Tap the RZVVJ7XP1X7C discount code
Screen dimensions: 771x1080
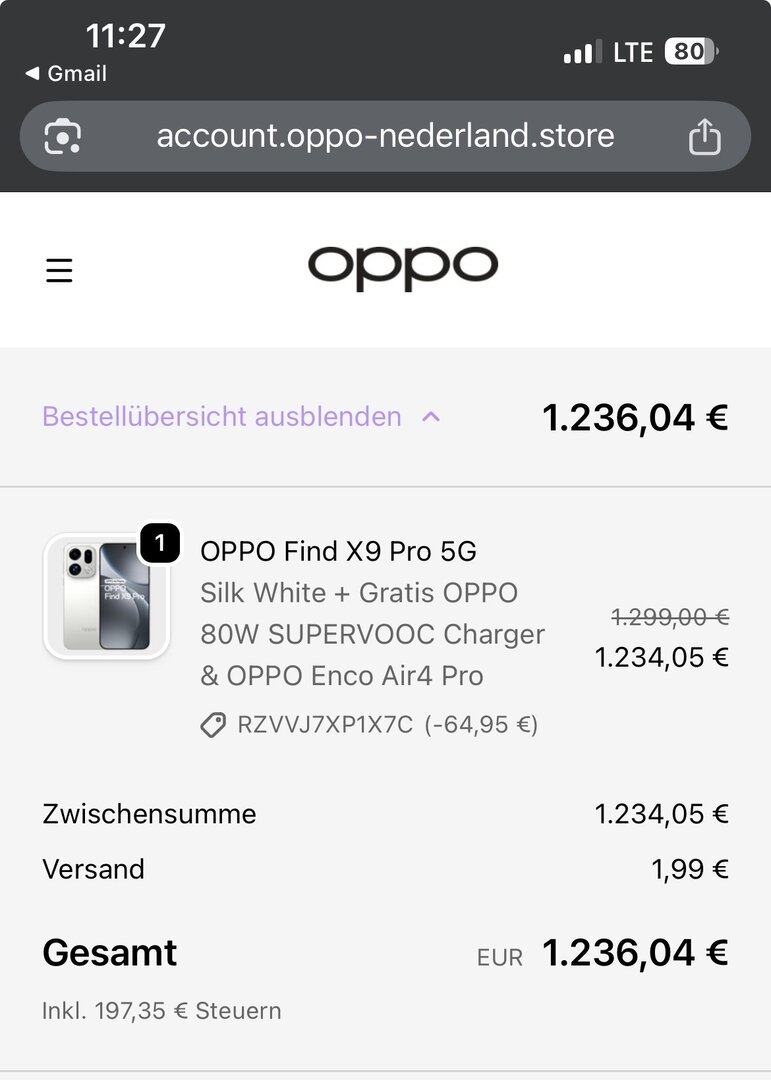tap(325, 725)
